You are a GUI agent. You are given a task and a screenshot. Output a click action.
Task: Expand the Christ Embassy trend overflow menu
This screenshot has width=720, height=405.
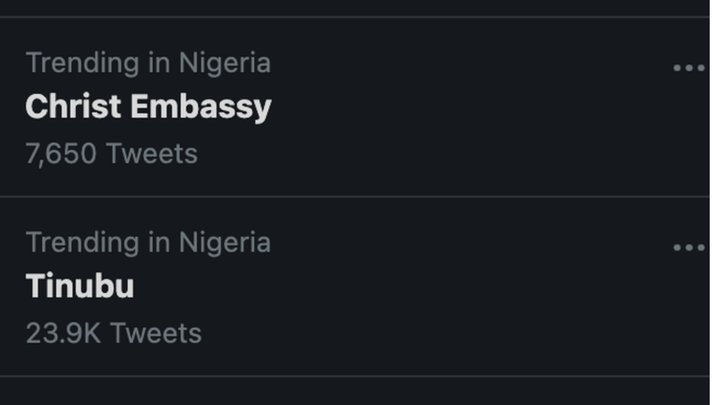click(x=689, y=68)
